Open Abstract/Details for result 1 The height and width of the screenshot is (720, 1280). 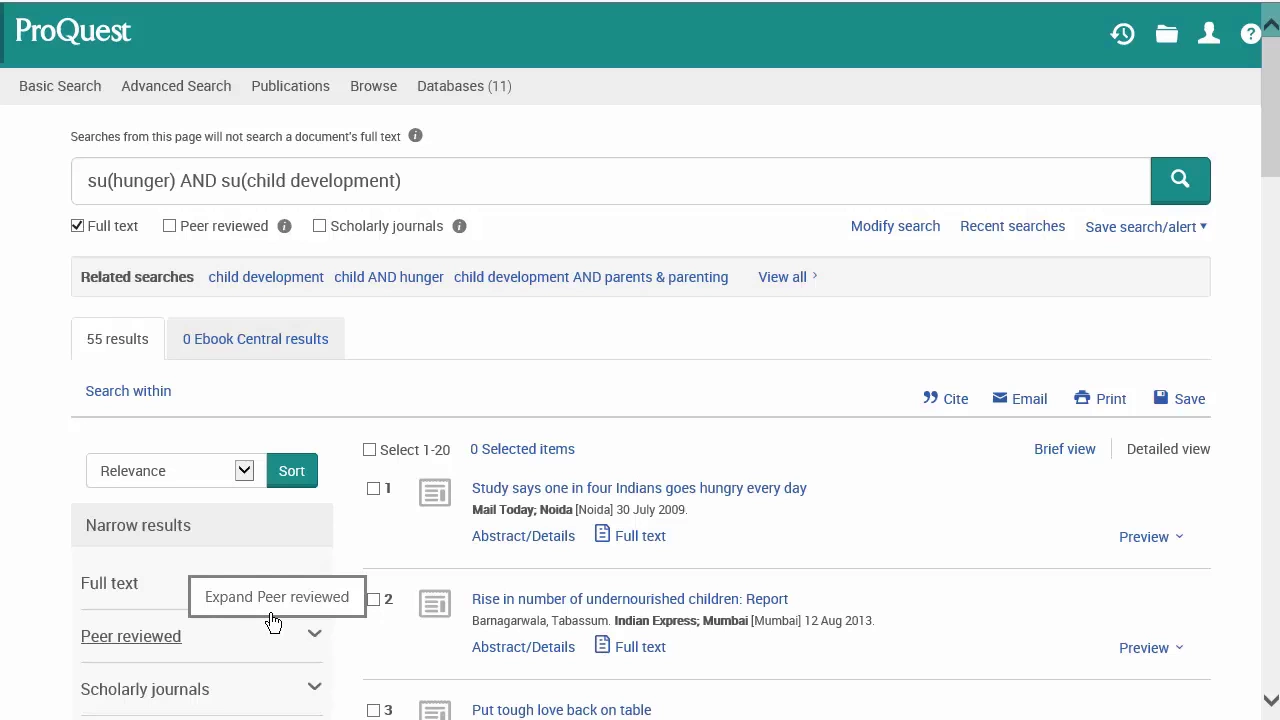point(523,536)
